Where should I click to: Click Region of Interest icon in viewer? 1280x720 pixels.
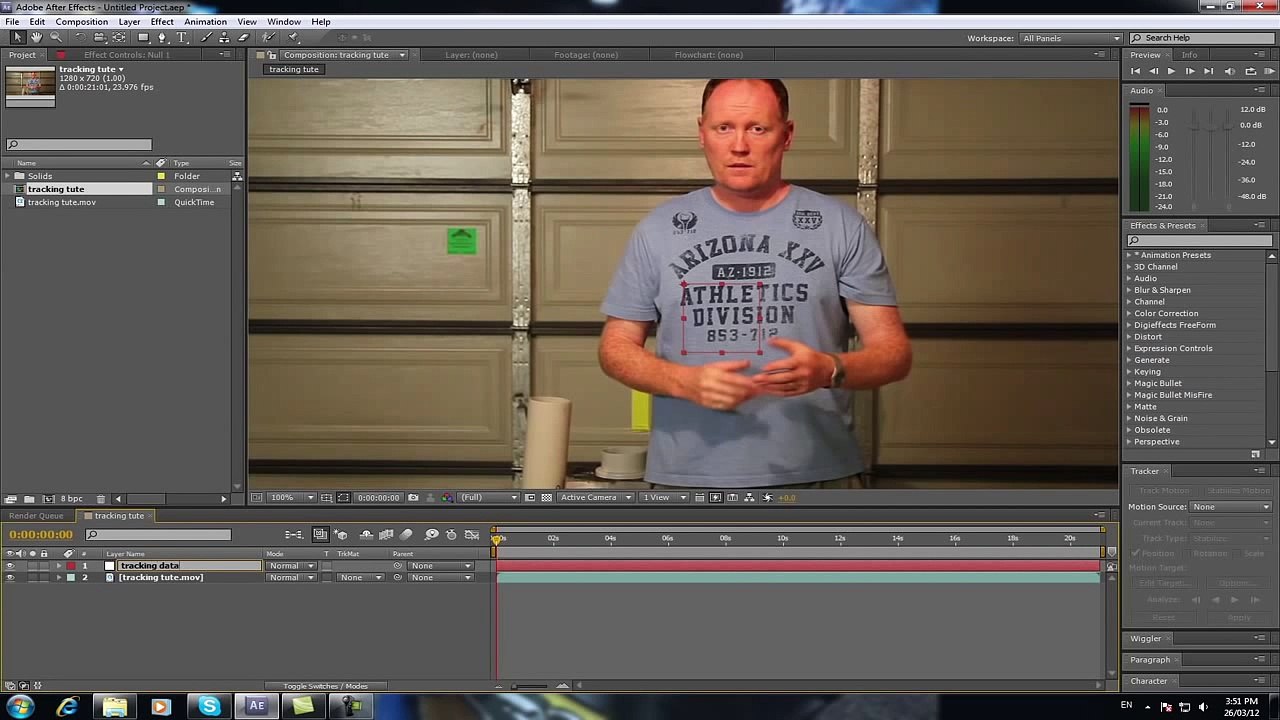point(530,497)
